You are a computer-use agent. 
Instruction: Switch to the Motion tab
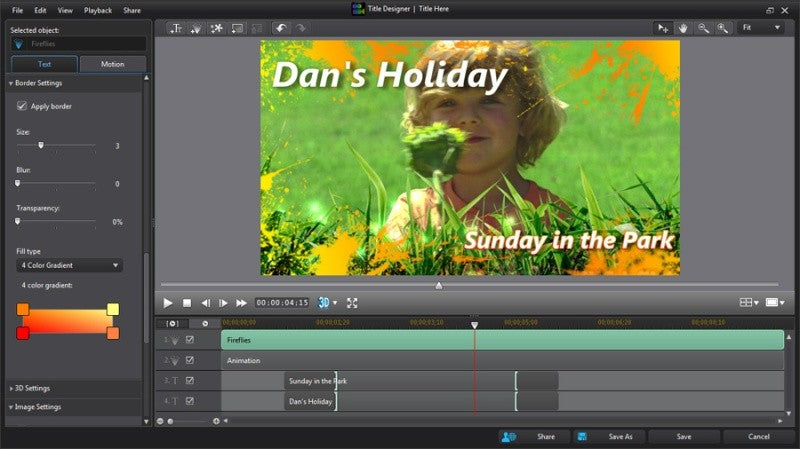point(112,64)
